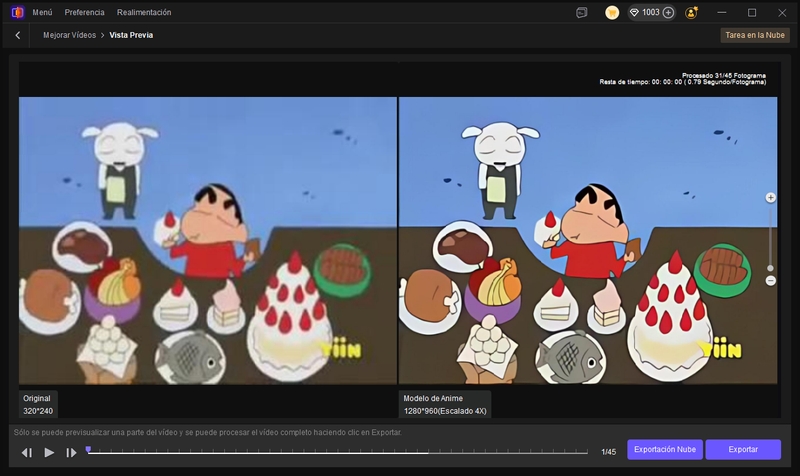Click the Original 320*240 label
This screenshot has height=476, width=800.
38,405
